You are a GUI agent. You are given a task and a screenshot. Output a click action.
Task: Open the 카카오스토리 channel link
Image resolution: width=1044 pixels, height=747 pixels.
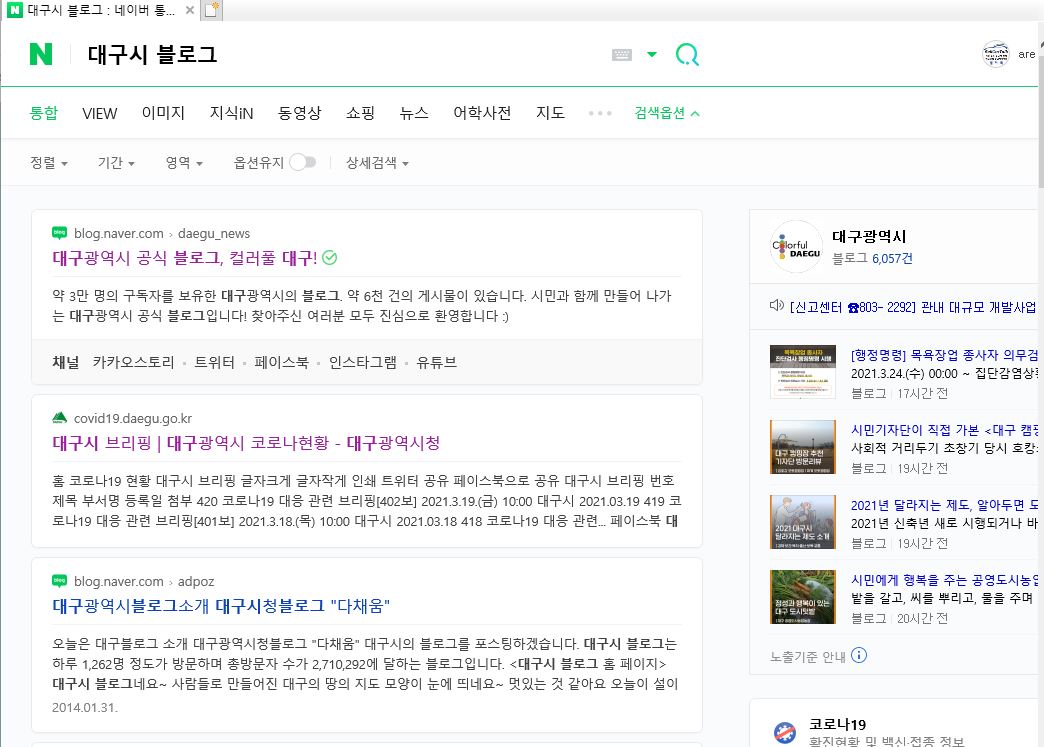click(133, 362)
